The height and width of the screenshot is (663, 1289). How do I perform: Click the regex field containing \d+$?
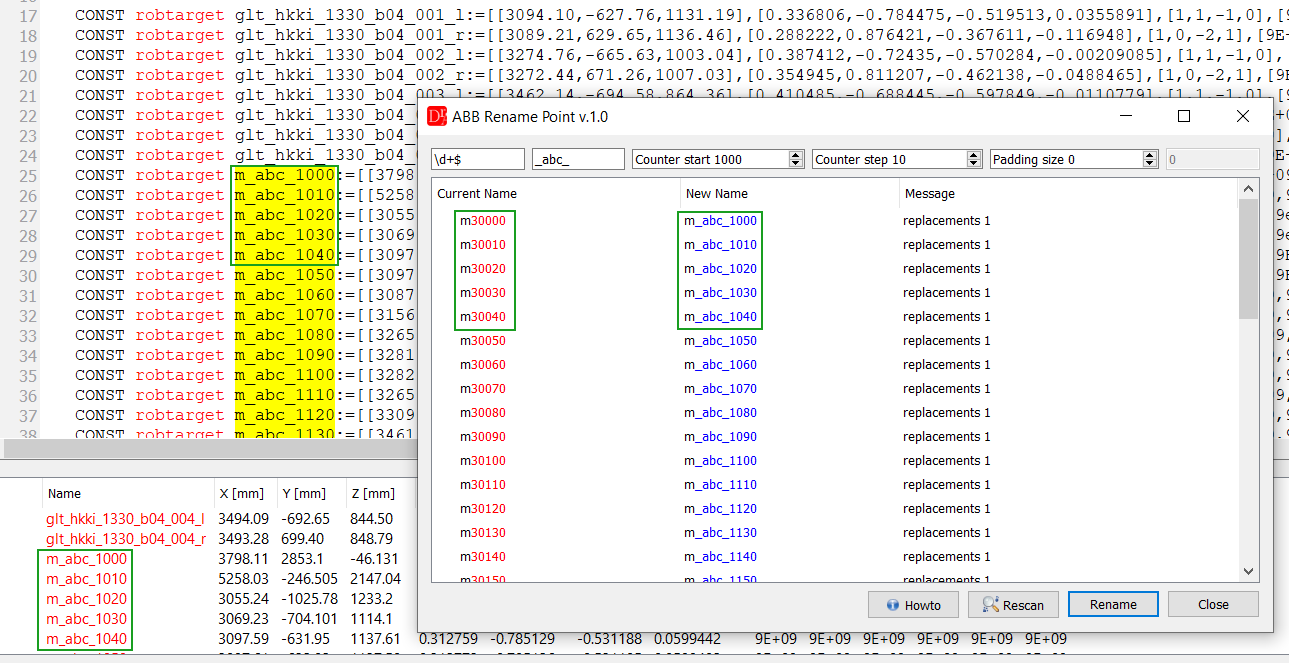(x=478, y=159)
